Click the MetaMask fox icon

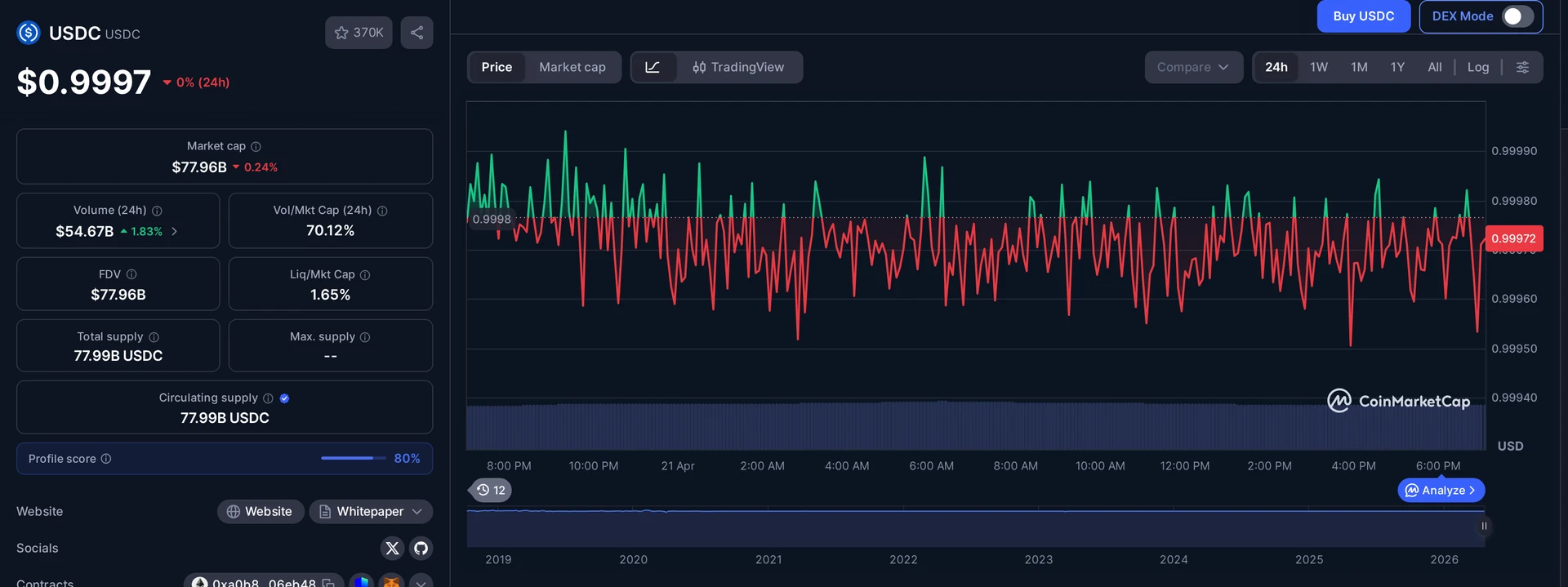coord(392,582)
